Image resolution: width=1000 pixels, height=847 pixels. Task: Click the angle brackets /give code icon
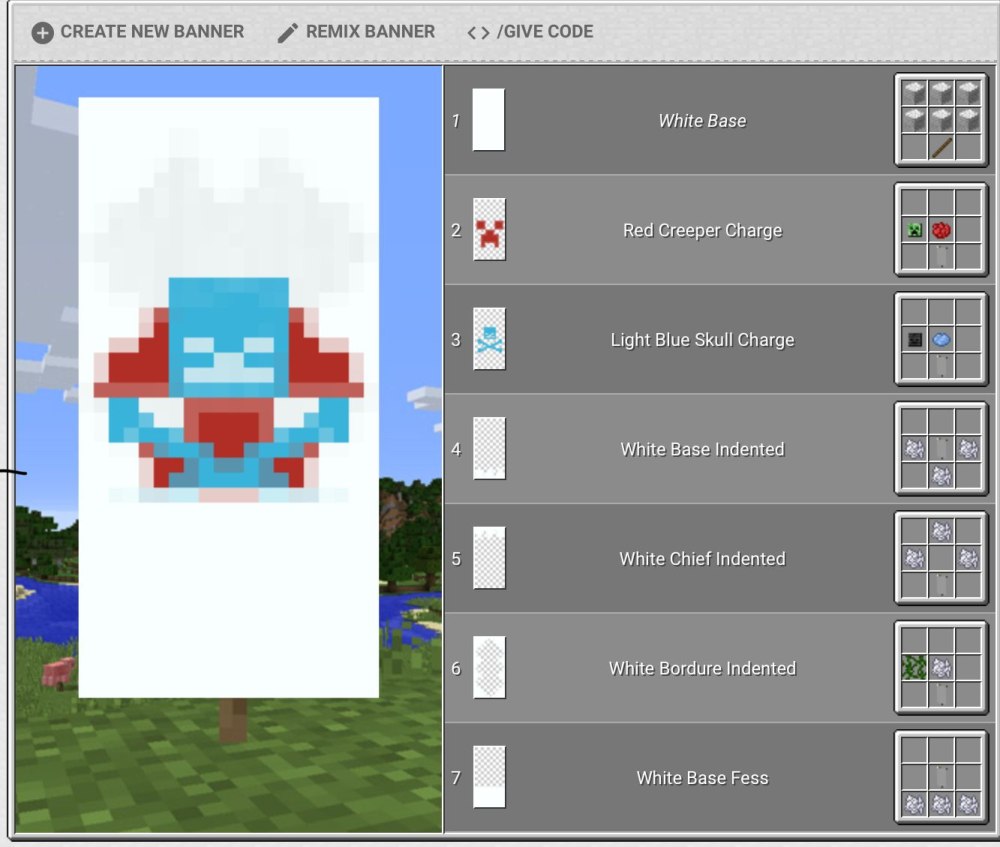pyautogui.click(x=478, y=32)
